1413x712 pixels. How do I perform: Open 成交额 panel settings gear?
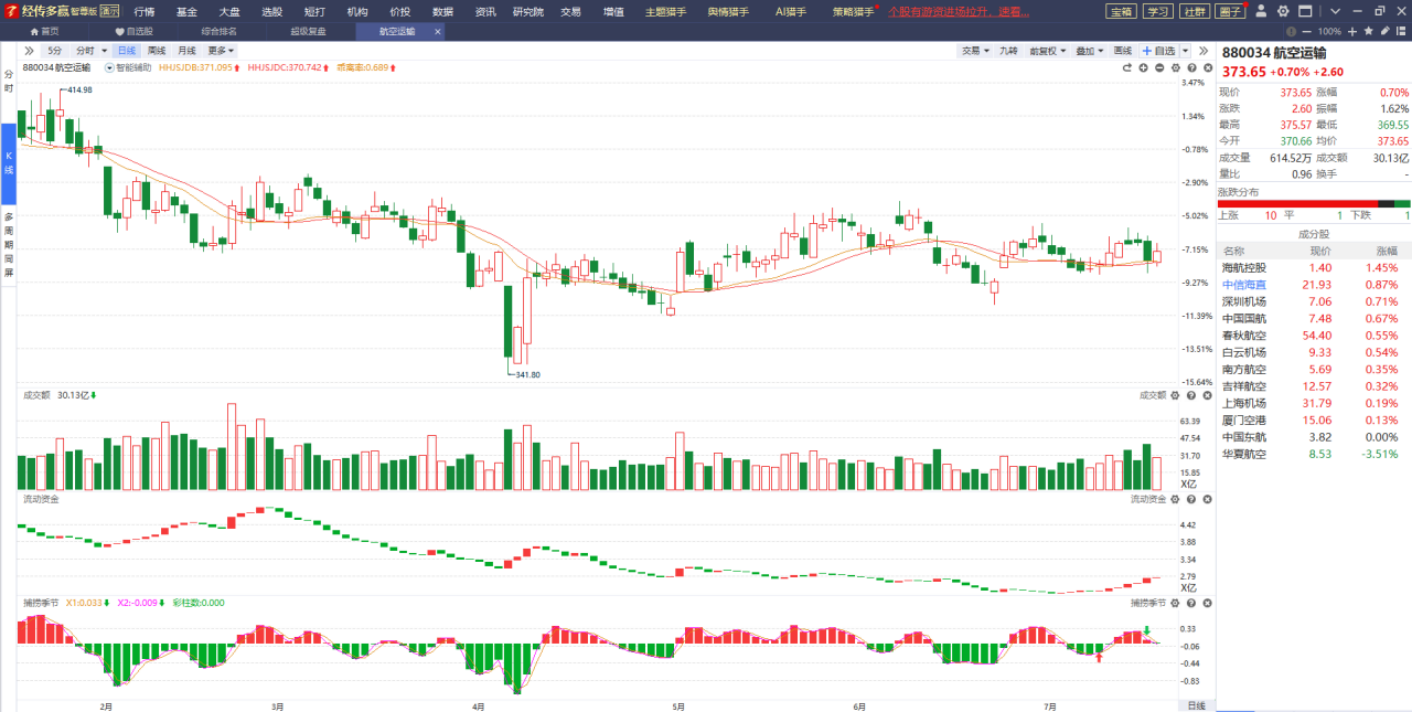pyautogui.click(x=1175, y=395)
